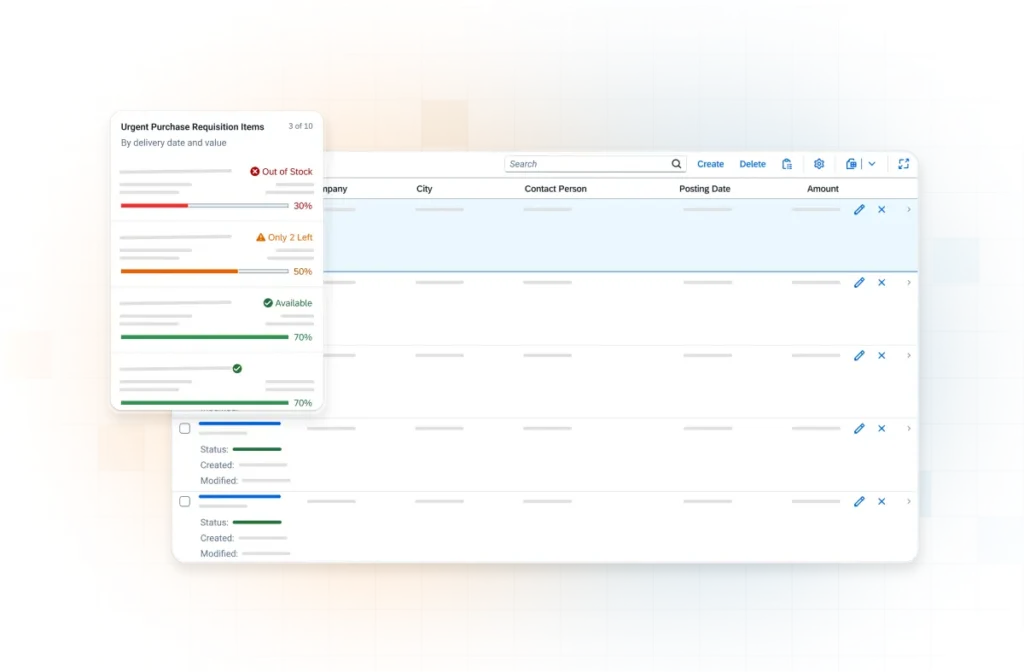
Task: Click the '50%' percentage value
Action: pyautogui.click(x=303, y=271)
